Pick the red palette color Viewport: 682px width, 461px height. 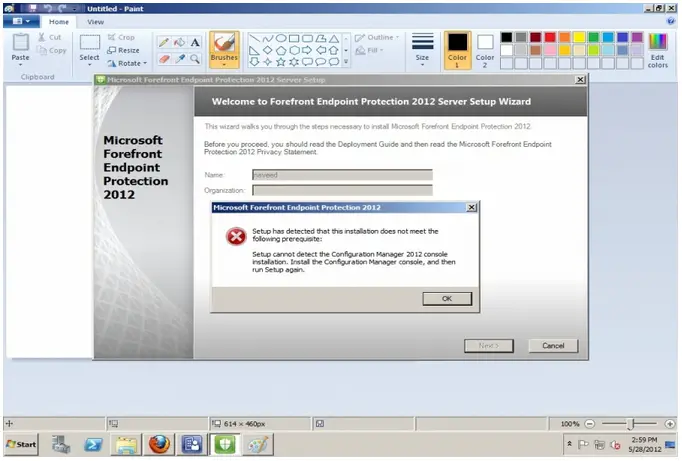pyautogui.click(x=550, y=37)
